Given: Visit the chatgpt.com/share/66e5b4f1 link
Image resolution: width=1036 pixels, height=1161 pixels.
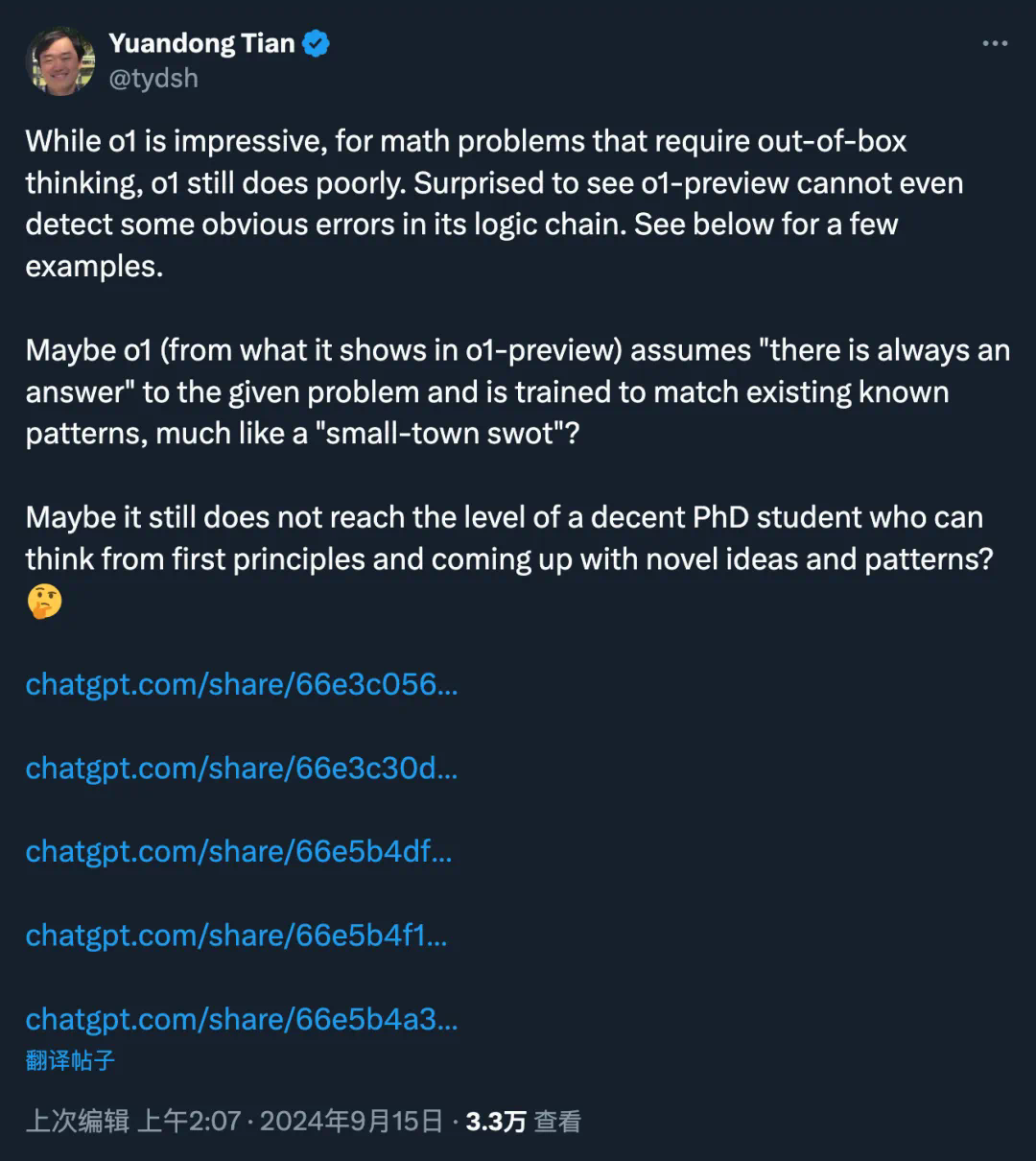Looking at the screenshot, I should tap(237, 936).
